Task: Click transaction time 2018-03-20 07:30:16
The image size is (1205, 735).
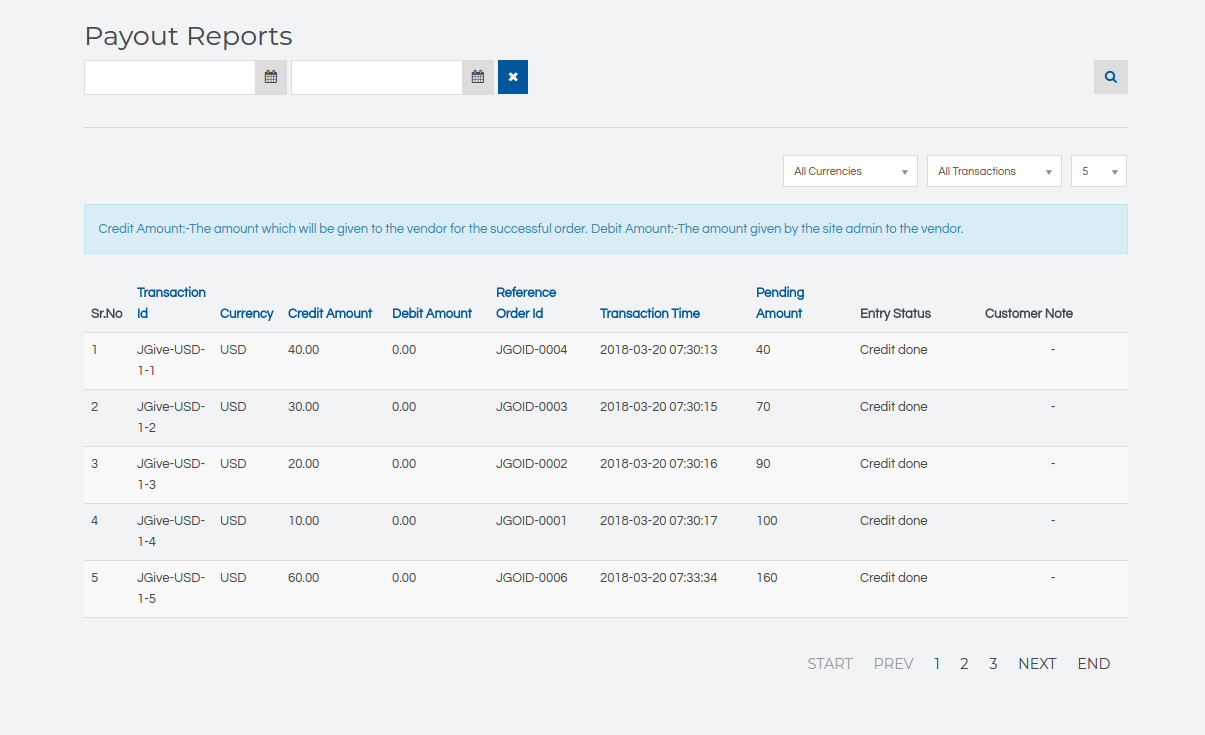Action: 659,464
